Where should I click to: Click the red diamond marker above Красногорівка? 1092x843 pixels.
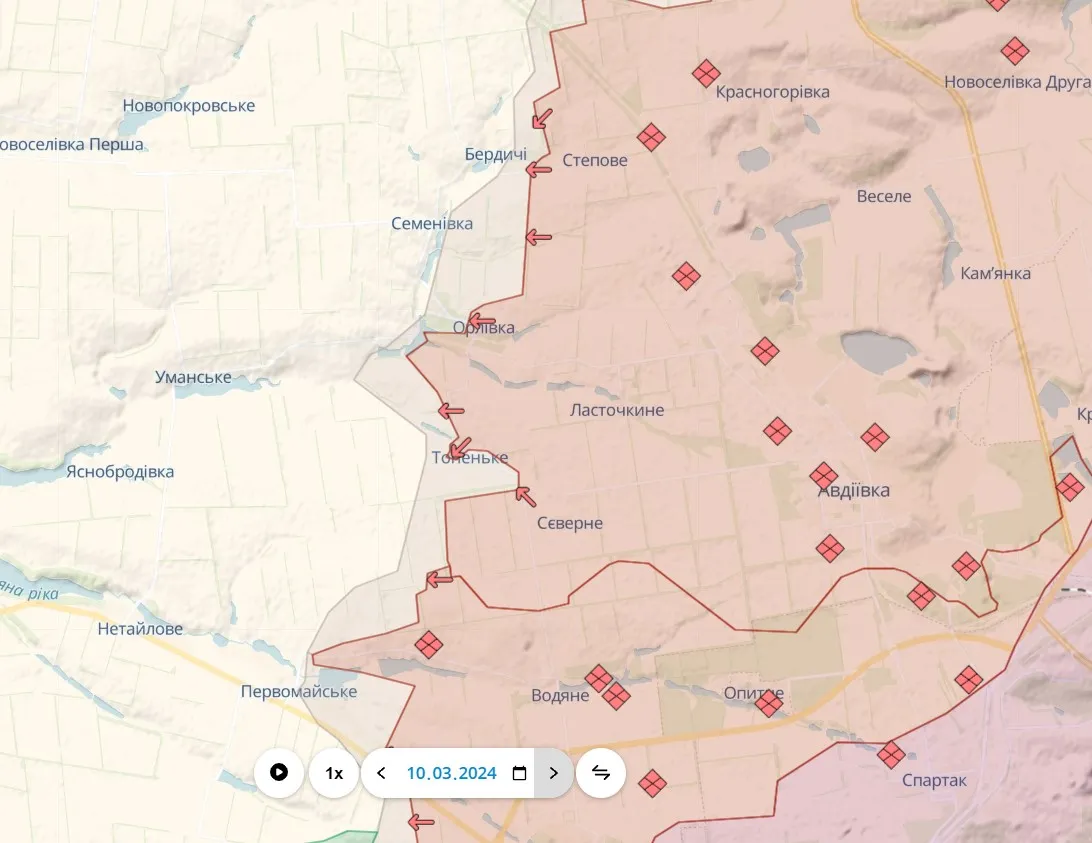pyautogui.click(x=706, y=73)
